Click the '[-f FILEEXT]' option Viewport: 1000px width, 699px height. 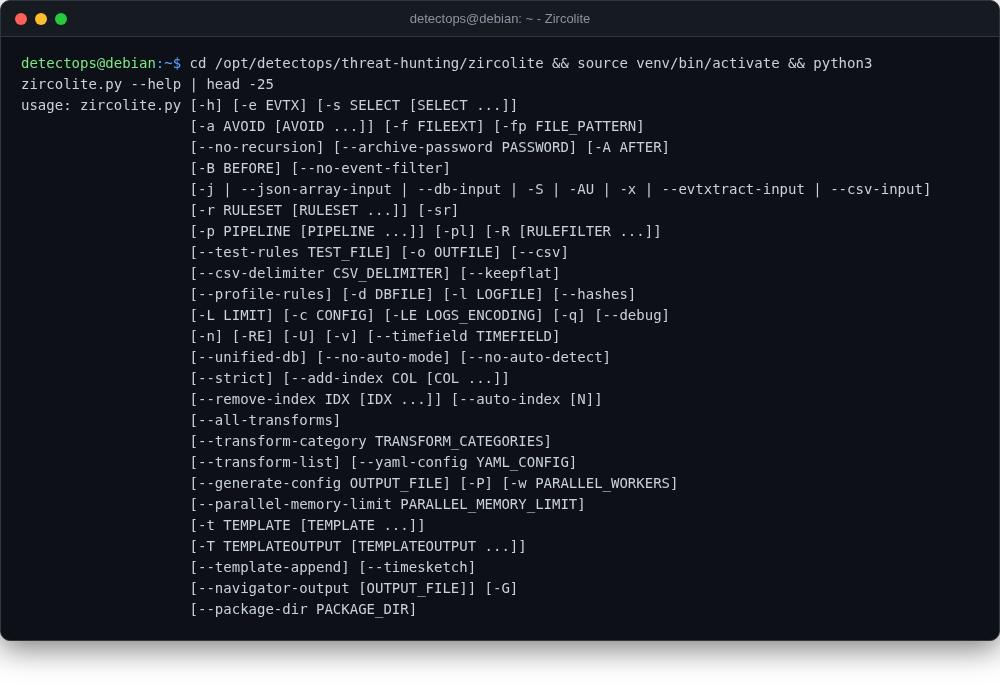tap(434, 126)
